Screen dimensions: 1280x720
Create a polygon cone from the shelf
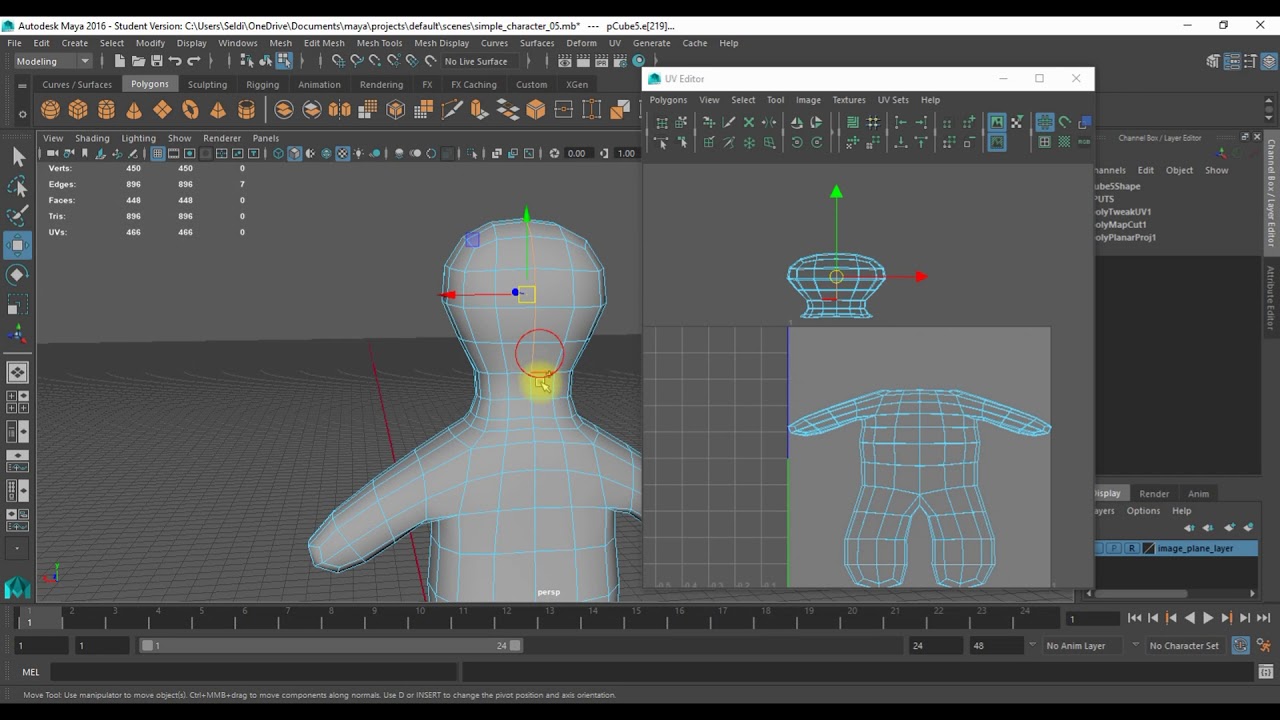[x=134, y=110]
